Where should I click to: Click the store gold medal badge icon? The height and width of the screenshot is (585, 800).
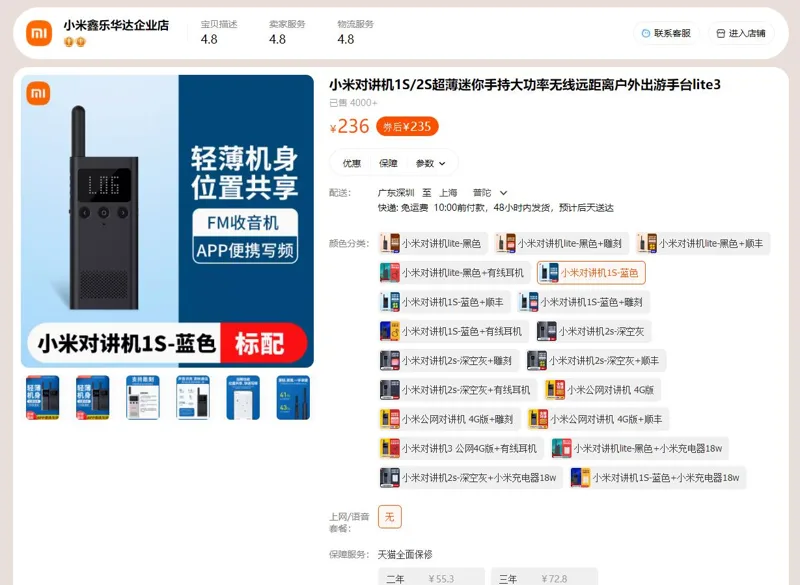tap(74, 42)
